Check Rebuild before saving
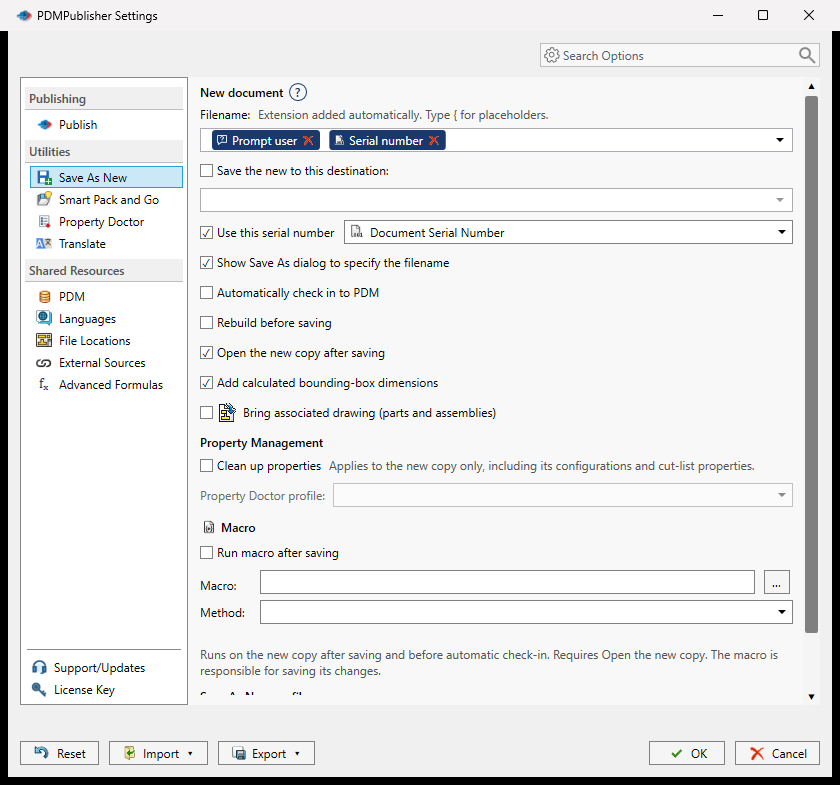 (x=206, y=323)
